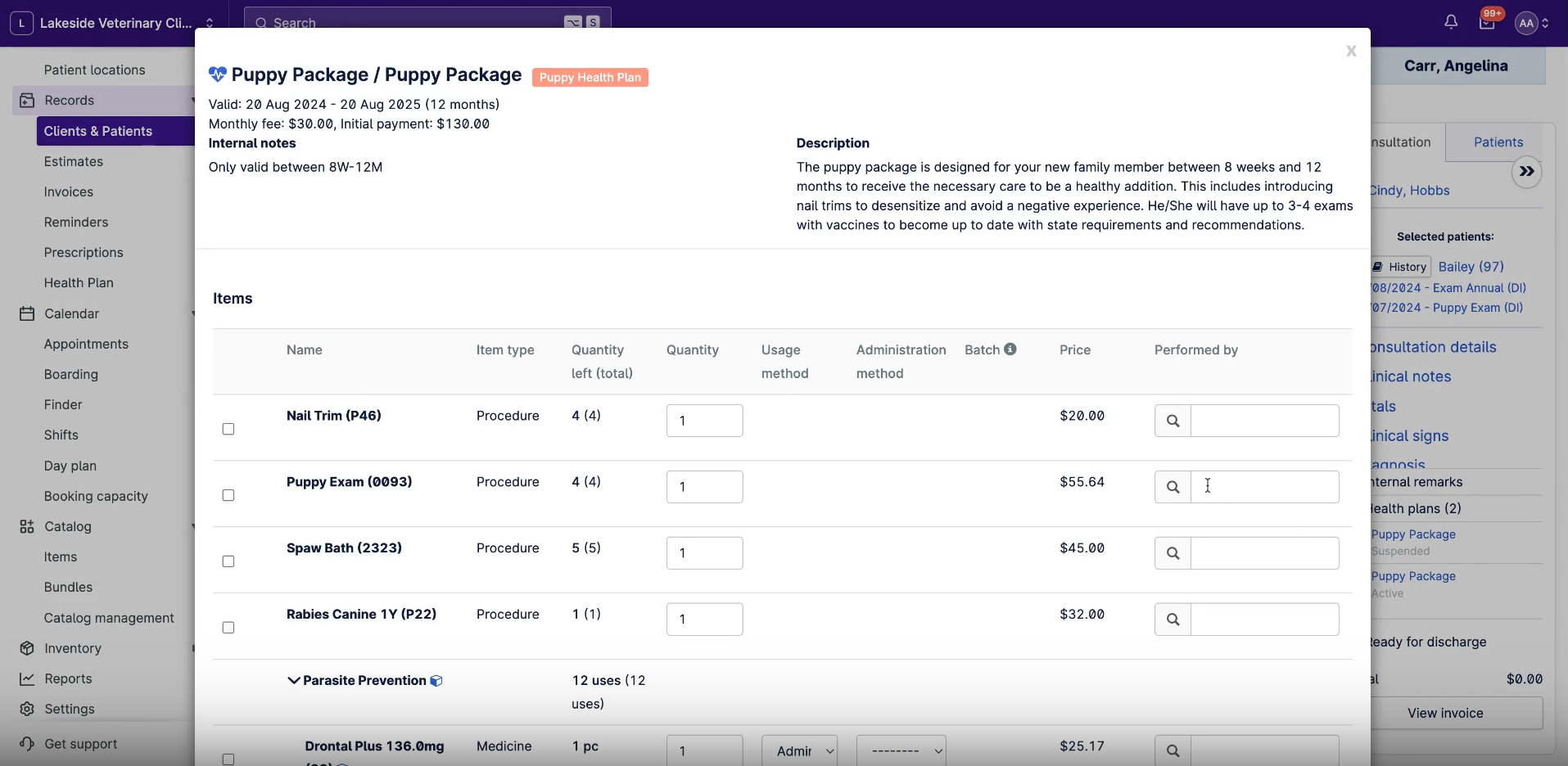Click search icon in Spaw Bath row

[1173, 553]
